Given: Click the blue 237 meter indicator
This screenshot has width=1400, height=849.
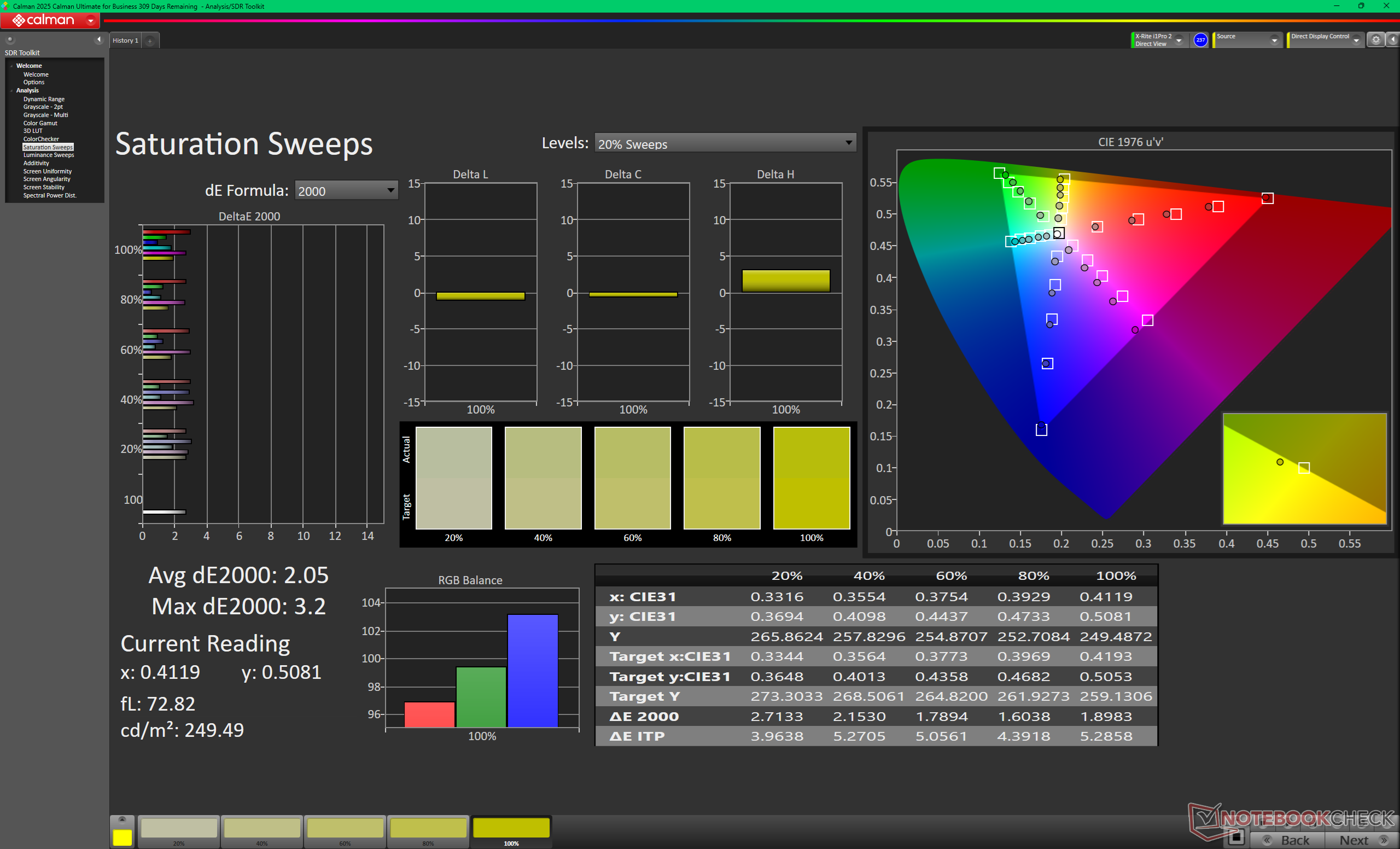Looking at the screenshot, I should point(1200,40).
